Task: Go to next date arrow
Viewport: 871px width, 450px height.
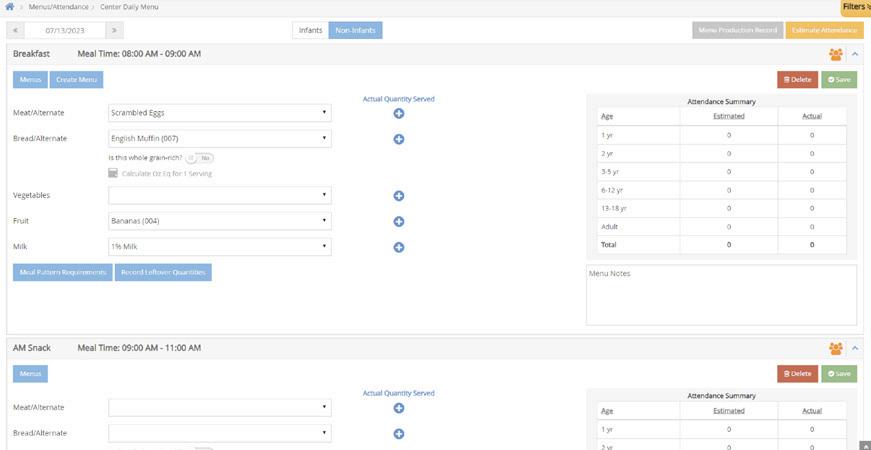Action: pyautogui.click(x=114, y=31)
